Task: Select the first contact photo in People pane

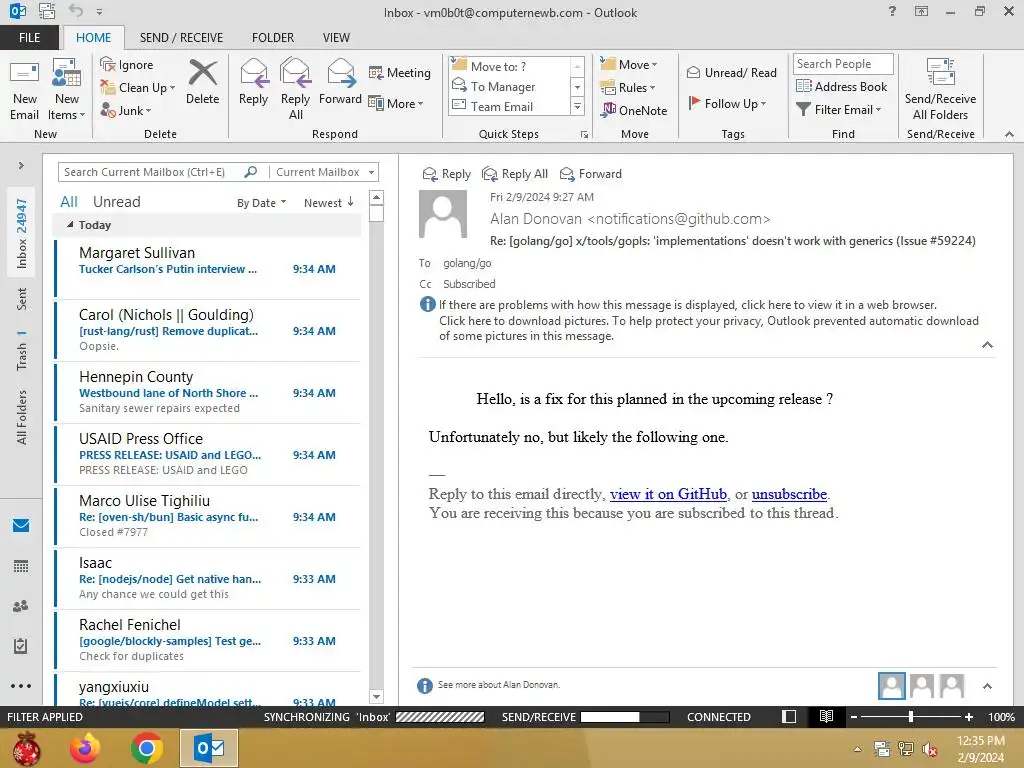Action: (891, 686)
